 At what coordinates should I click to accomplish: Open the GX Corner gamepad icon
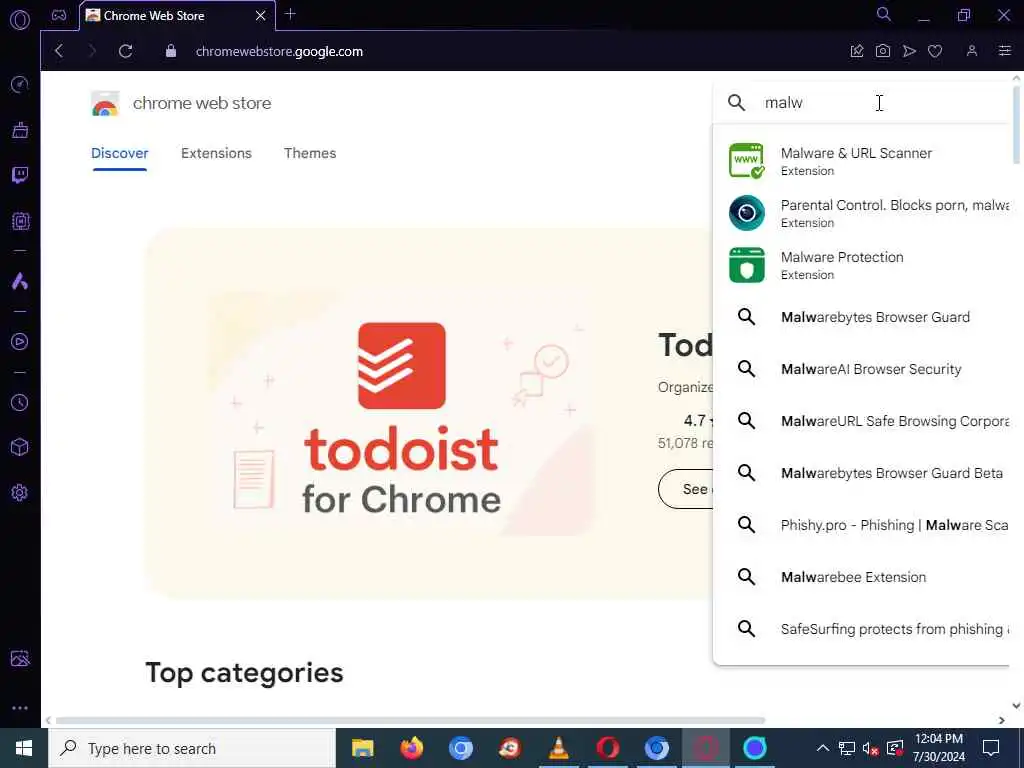pyautogui.click(x=59, y=16)
